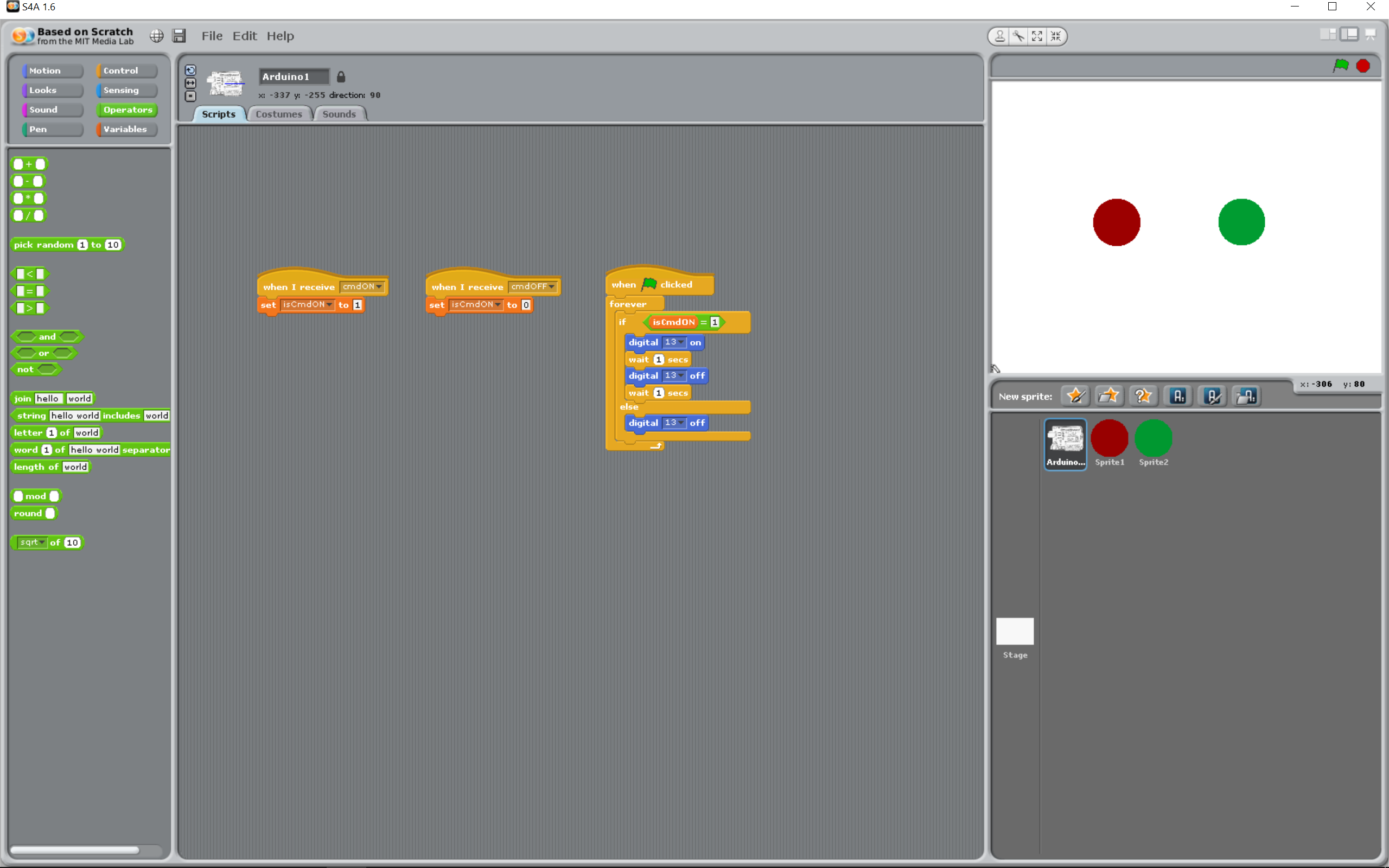The image size is (1389, 868).
Task: Switch to small stage view
Action: point(1328,34)
